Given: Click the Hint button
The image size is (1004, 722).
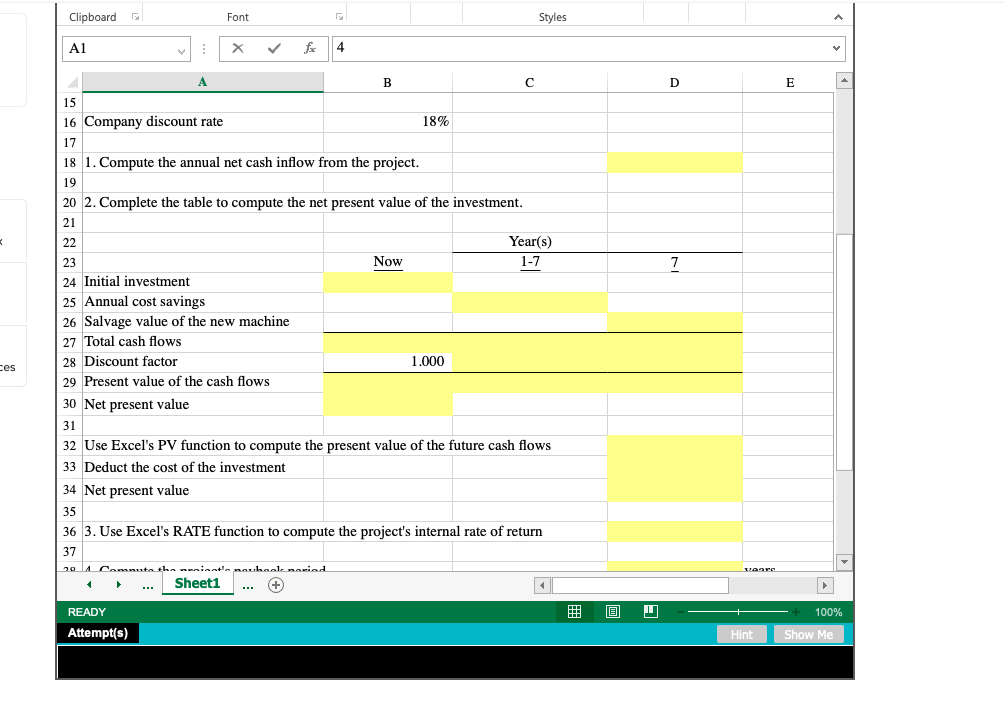Looking at the screenshot, I should tap(741, 634).
